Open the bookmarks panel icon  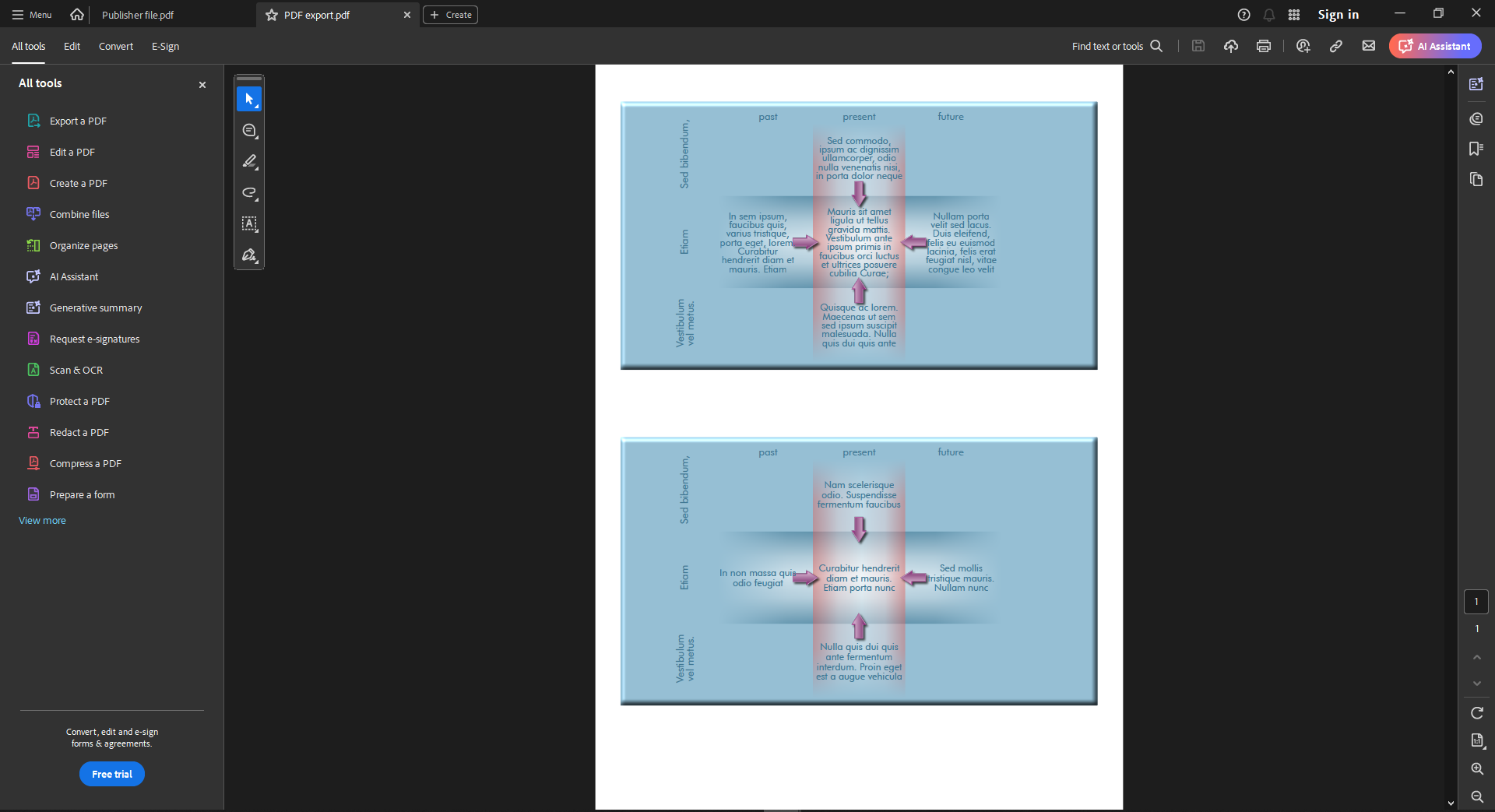[x=1476, y=149]
